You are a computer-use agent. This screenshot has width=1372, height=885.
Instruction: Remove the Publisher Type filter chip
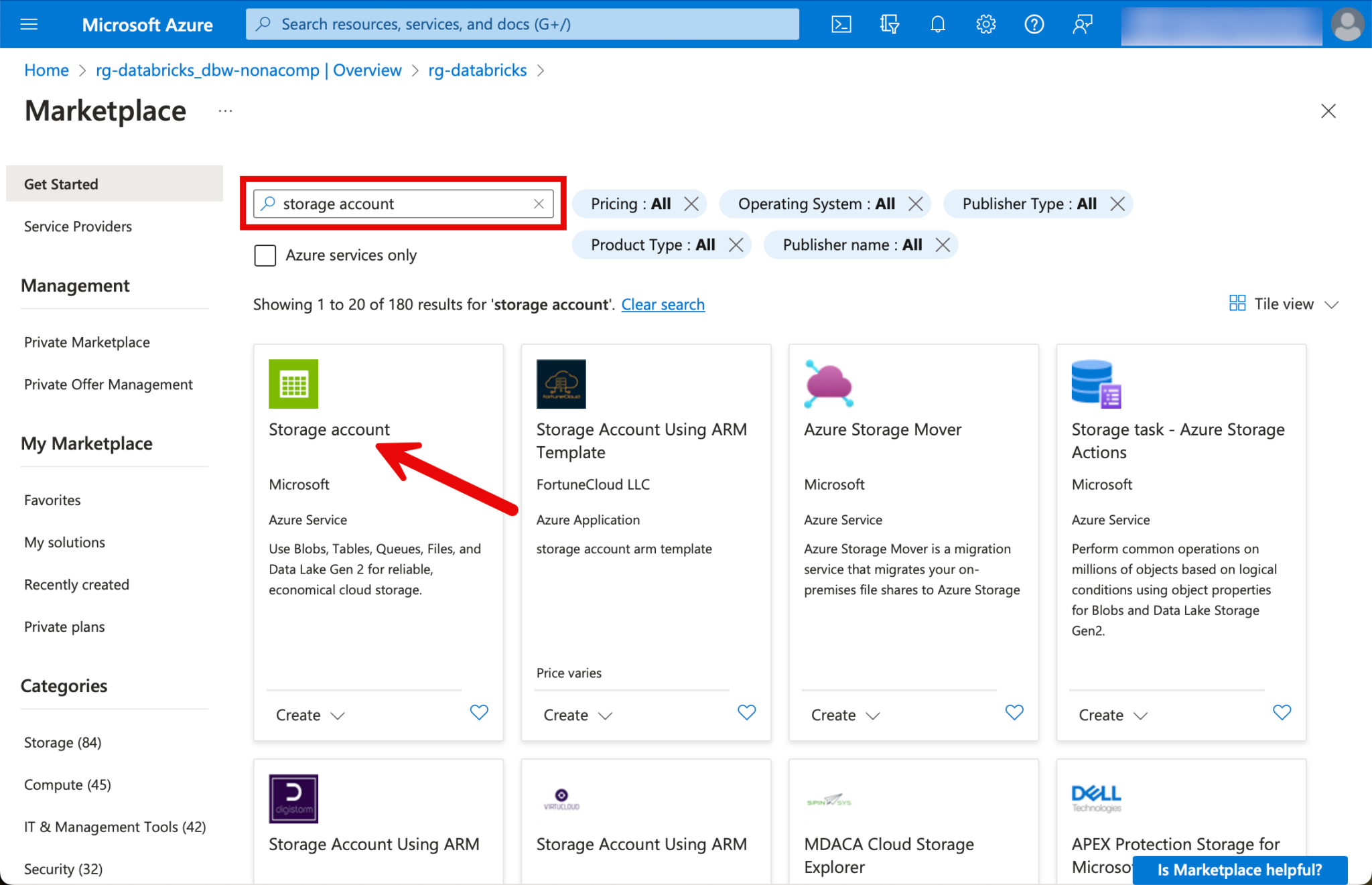[x=1117, y=204]
